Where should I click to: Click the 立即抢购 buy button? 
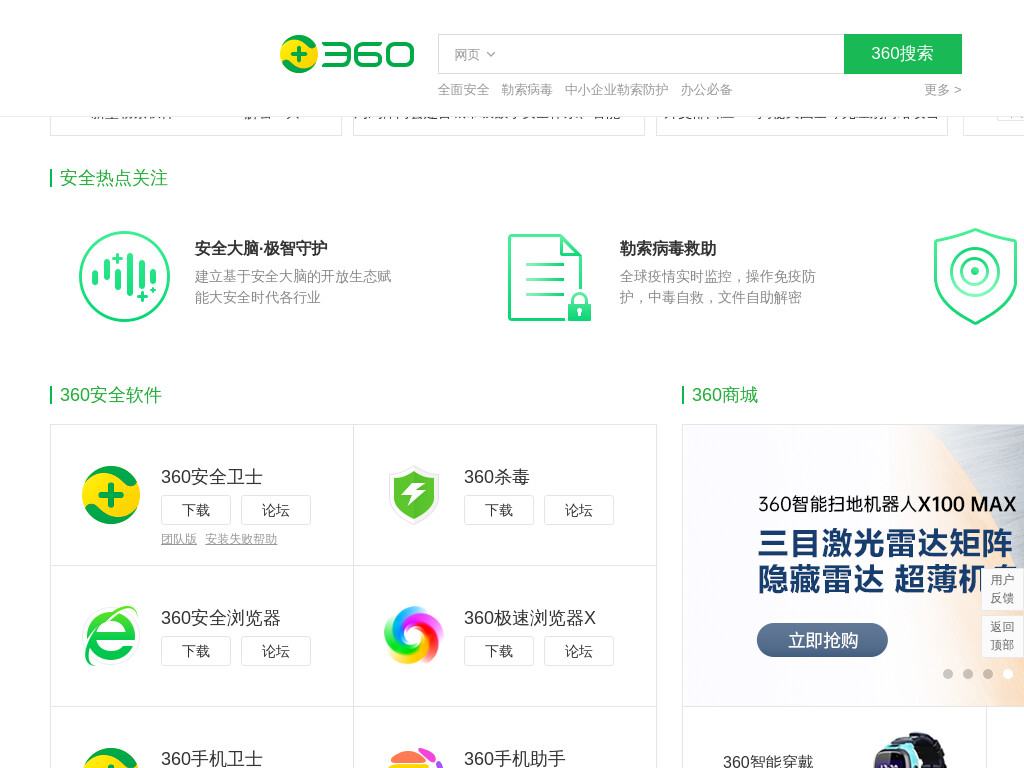tap(822, 640)
